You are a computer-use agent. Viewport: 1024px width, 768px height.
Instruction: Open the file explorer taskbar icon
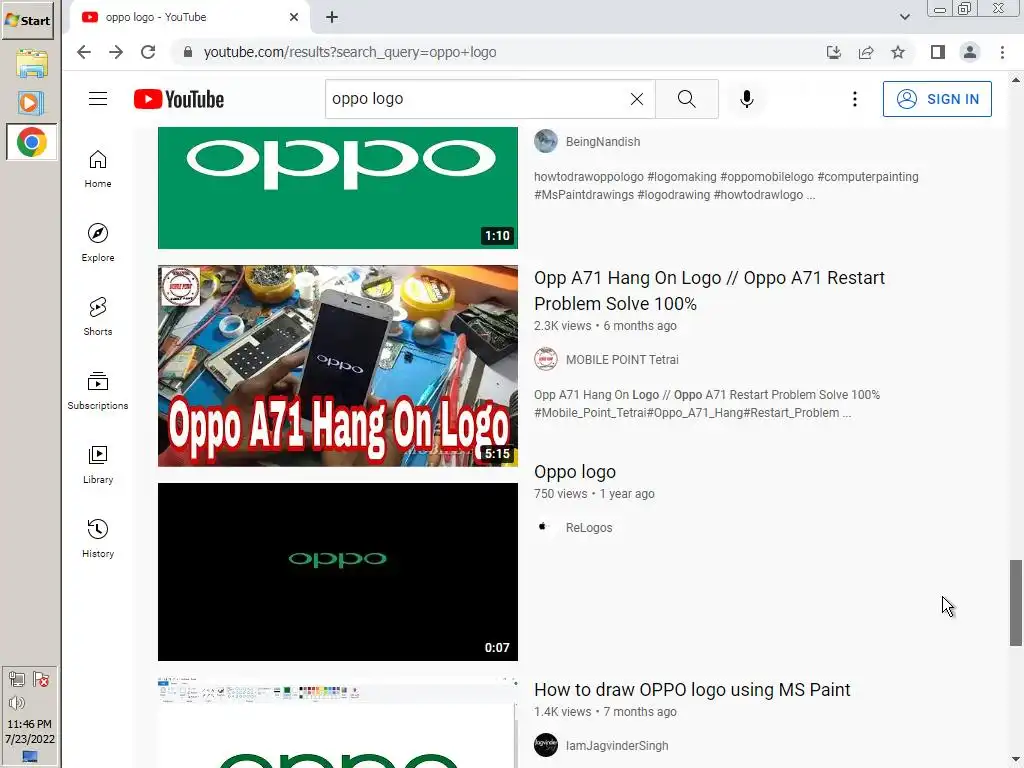tap(31, 63)
